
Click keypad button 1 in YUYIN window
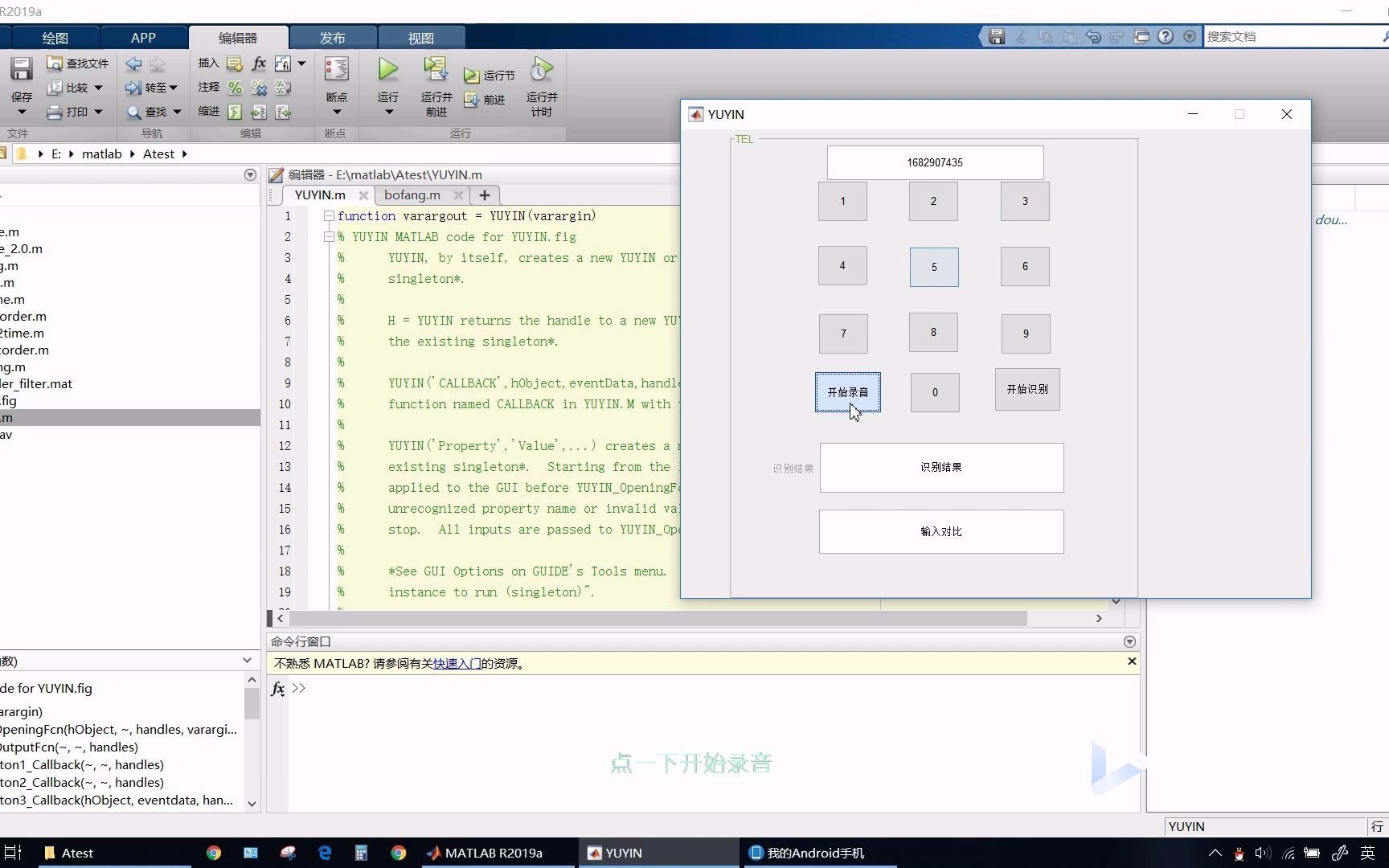coord(842,202)
